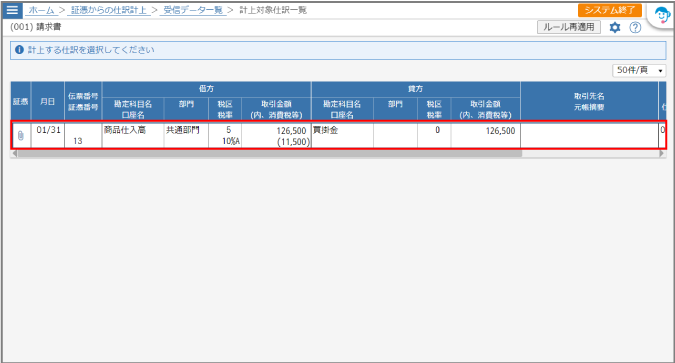Expand the 50件/頁 page size dropdown
The height and width of the screenshot is (363, 675).
pyautogui.click(x=639, y=70)
